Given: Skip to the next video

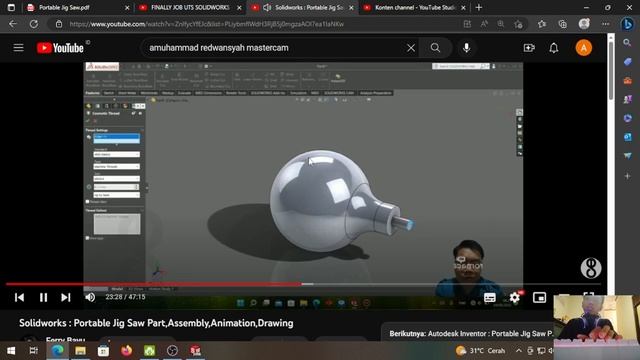Looking at the screenshot, I should (66, 297).
